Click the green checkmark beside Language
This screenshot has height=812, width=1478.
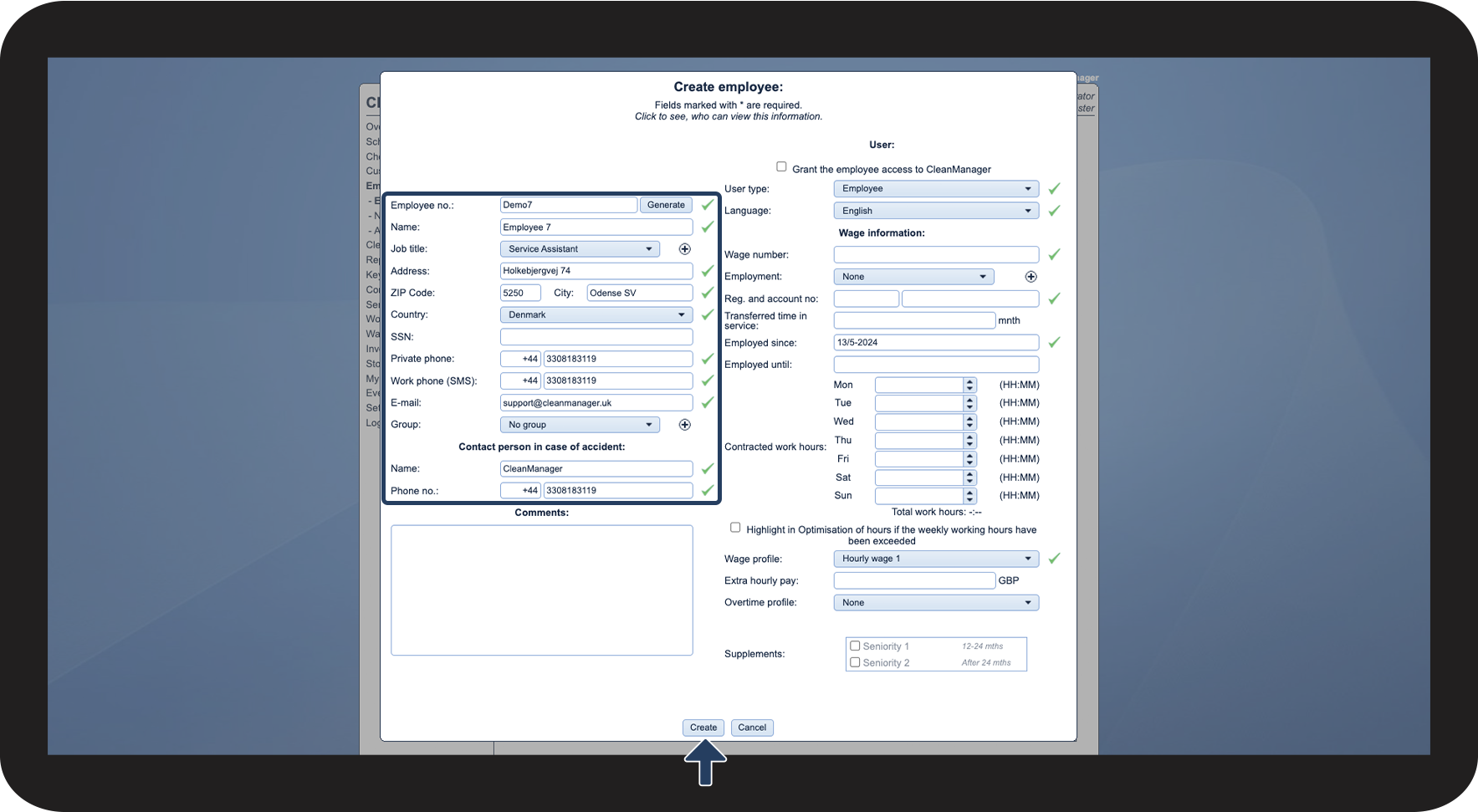pos(1054,211)
